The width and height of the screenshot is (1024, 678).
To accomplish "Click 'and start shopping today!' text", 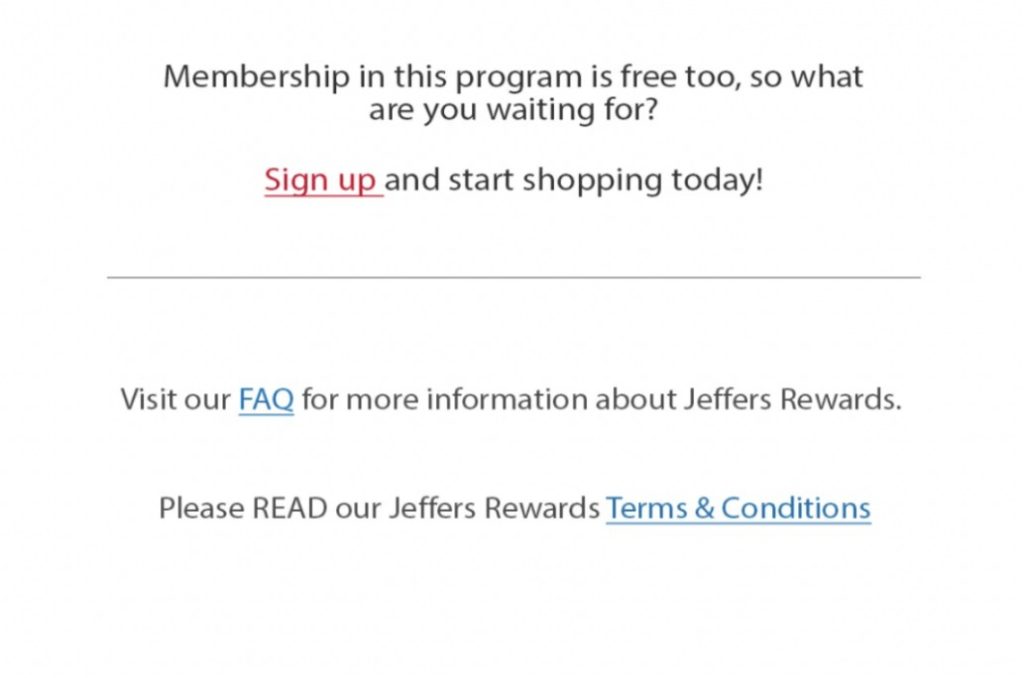I will (574, 180).
